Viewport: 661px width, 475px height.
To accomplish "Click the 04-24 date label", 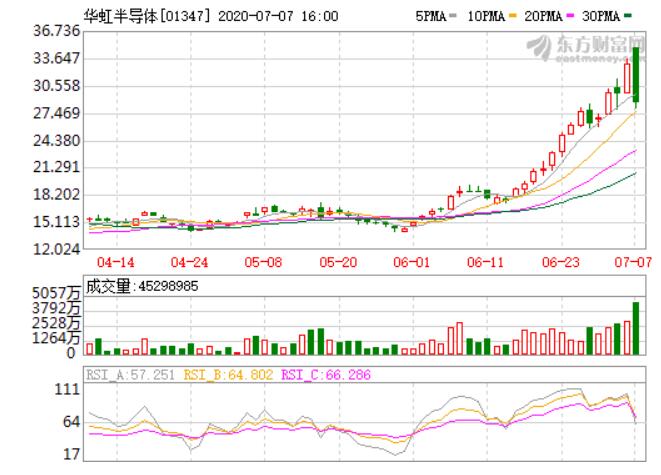I will click(x=189, y=263).
